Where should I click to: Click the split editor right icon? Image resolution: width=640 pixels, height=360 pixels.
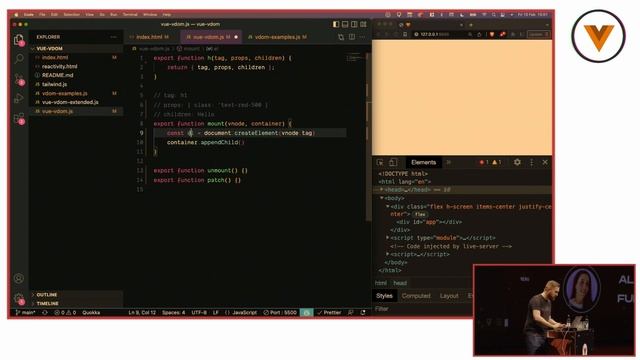pos(351,37)
